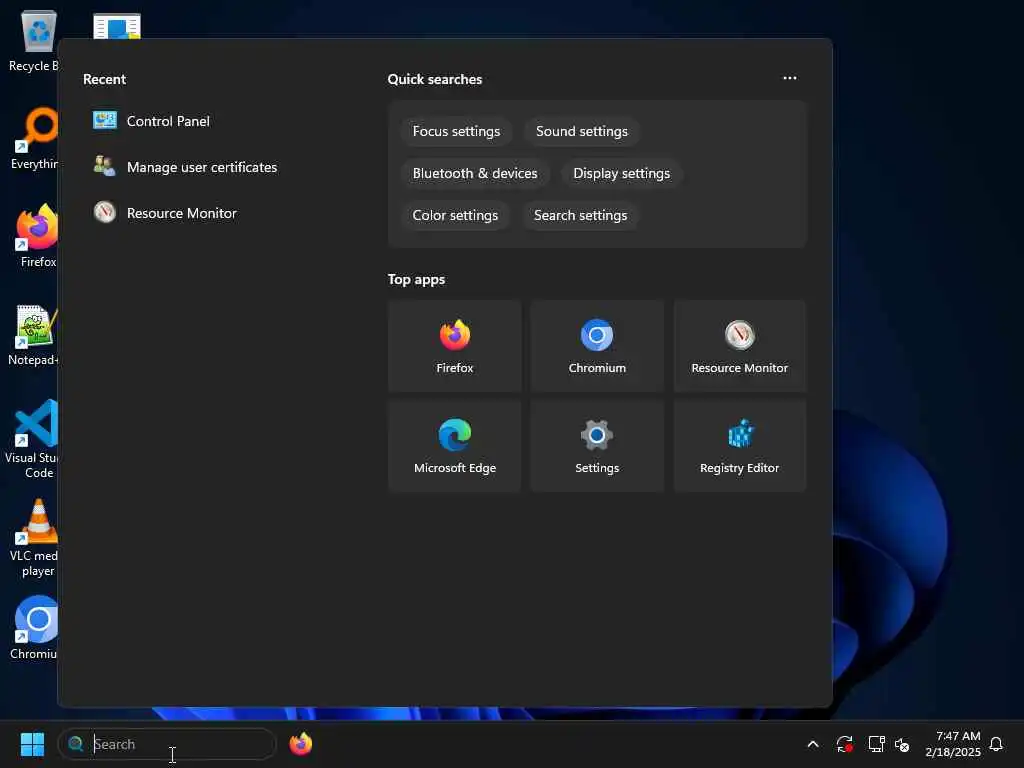Open Registry Editor from Top apps
The height and width of the screenshot is (768, 1024).
tap(739, 446)
